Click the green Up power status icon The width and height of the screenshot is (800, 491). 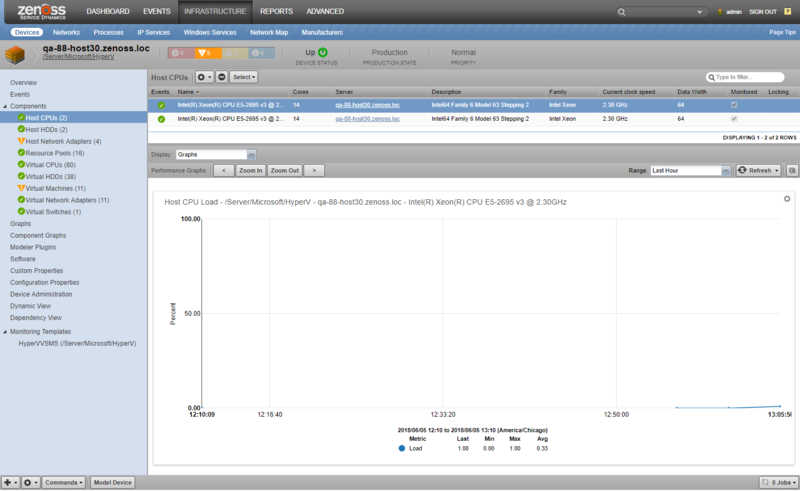[x=322, y=52]
